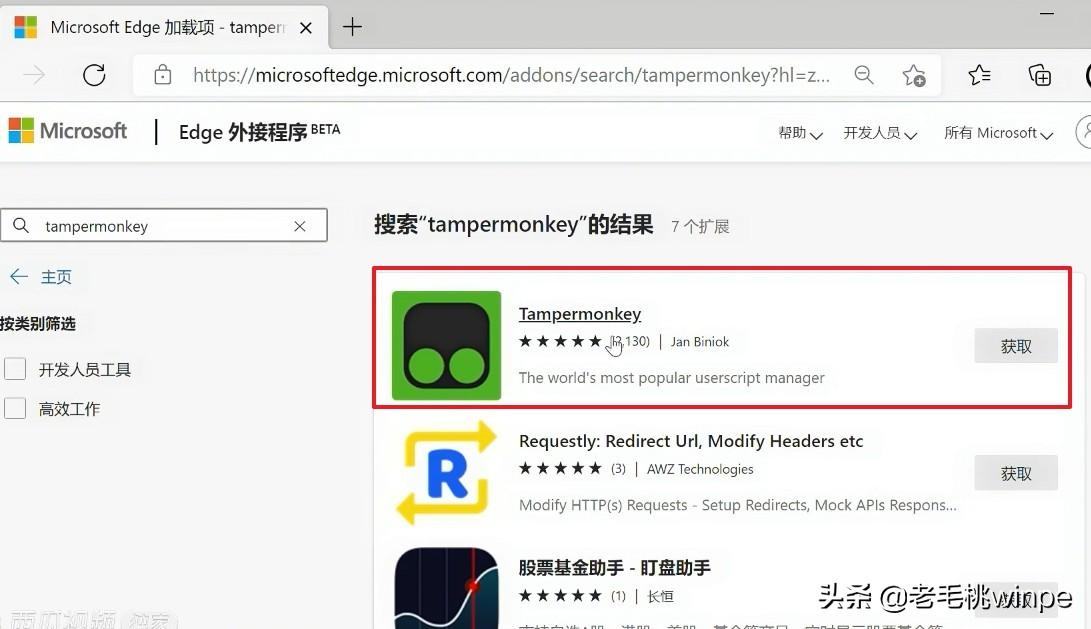This screenshot has height=629, width=1091.
Task: Open the Favorites list icon
Action: [979, 74]
